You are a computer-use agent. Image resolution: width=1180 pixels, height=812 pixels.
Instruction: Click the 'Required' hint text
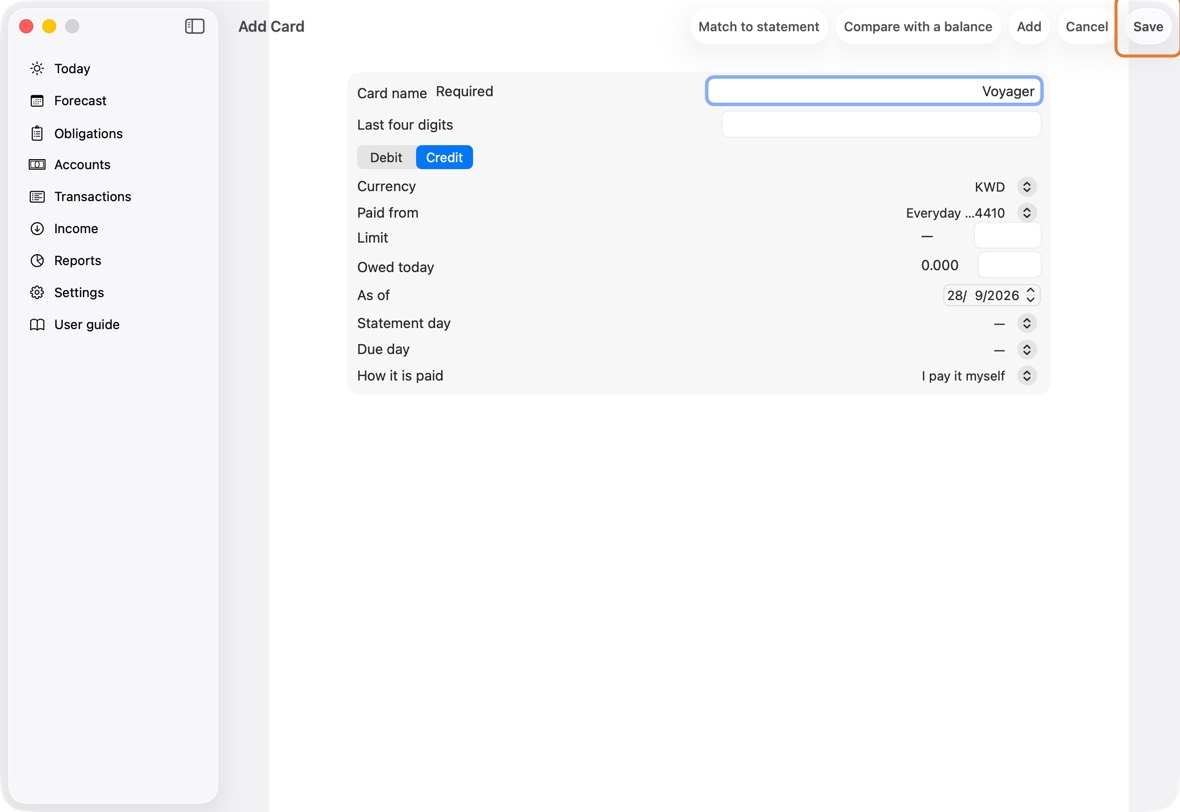[x=464, y=91]
